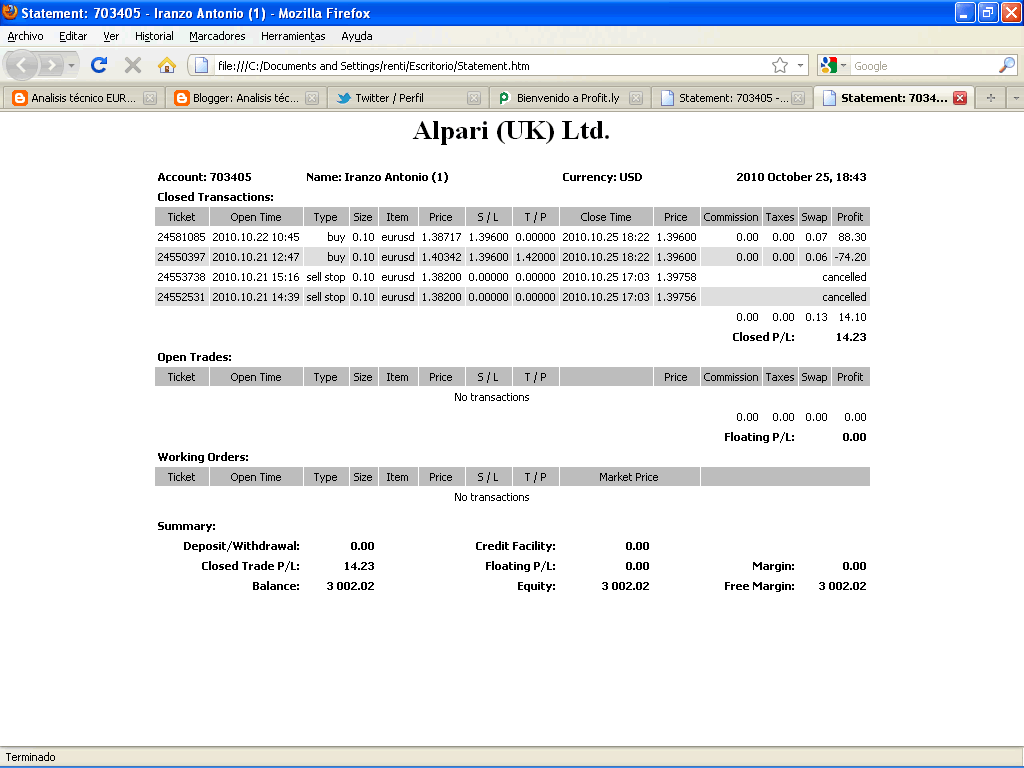Image resolution: width=1024 pixels, height=768 pixels.
Task: Click the search magnifier icon
Action: (1006, 66)
